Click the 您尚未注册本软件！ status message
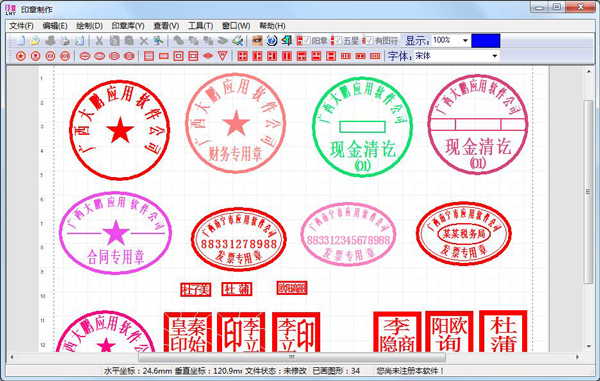The image size is (600, 381). [410, 371]
